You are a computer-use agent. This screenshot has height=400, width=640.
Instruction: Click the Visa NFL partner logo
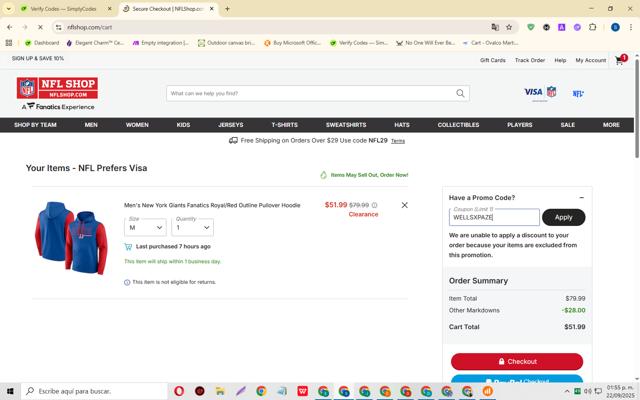[x=540, y=93]
